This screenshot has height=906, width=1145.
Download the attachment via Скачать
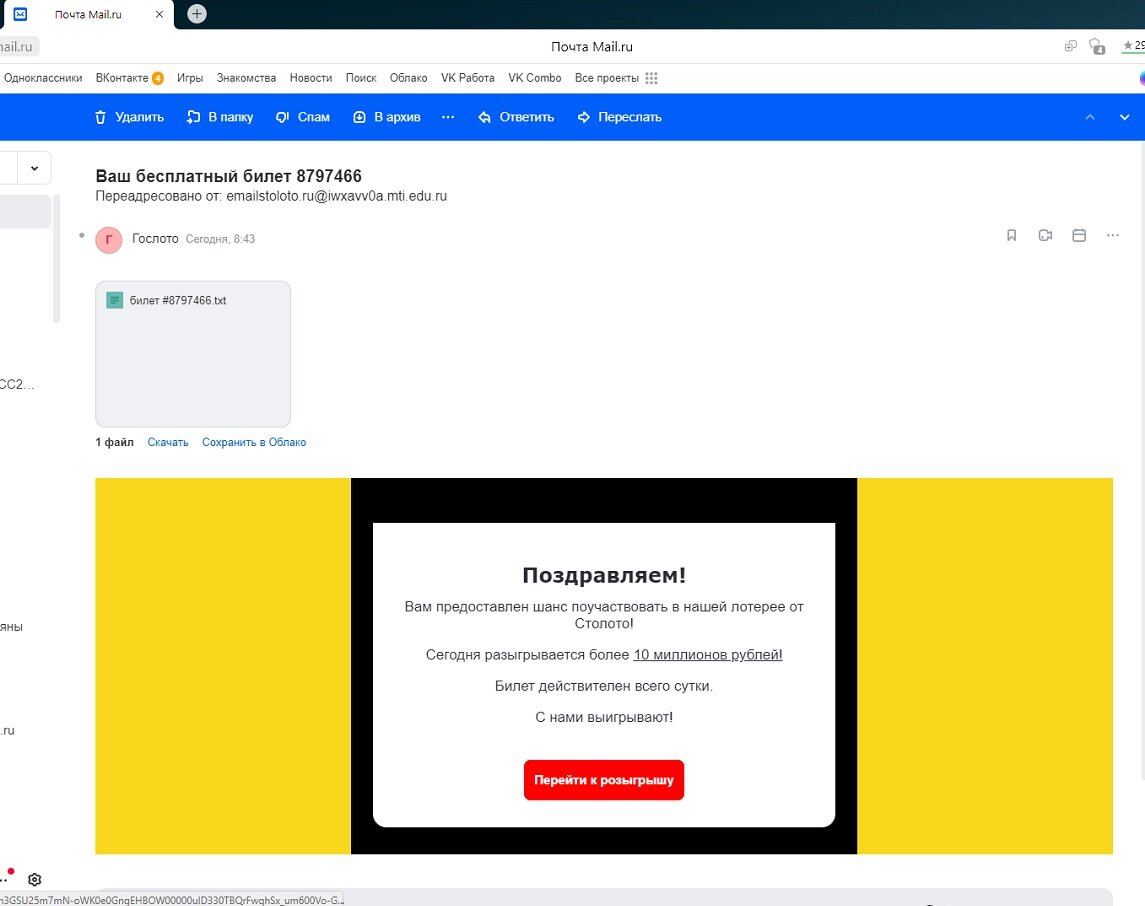tap(168, 442)
